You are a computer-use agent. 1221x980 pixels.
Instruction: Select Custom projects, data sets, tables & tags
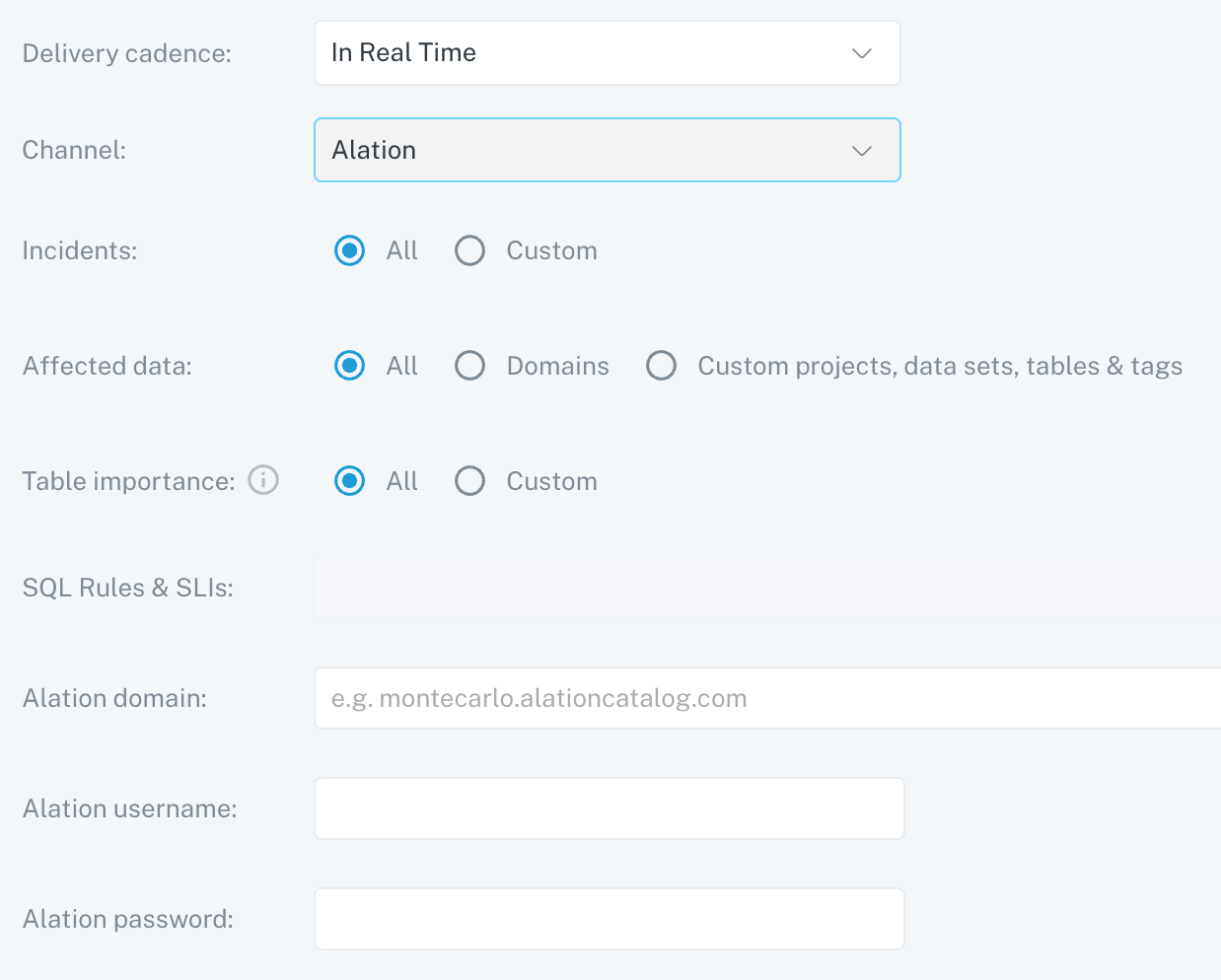coord(662,366)
